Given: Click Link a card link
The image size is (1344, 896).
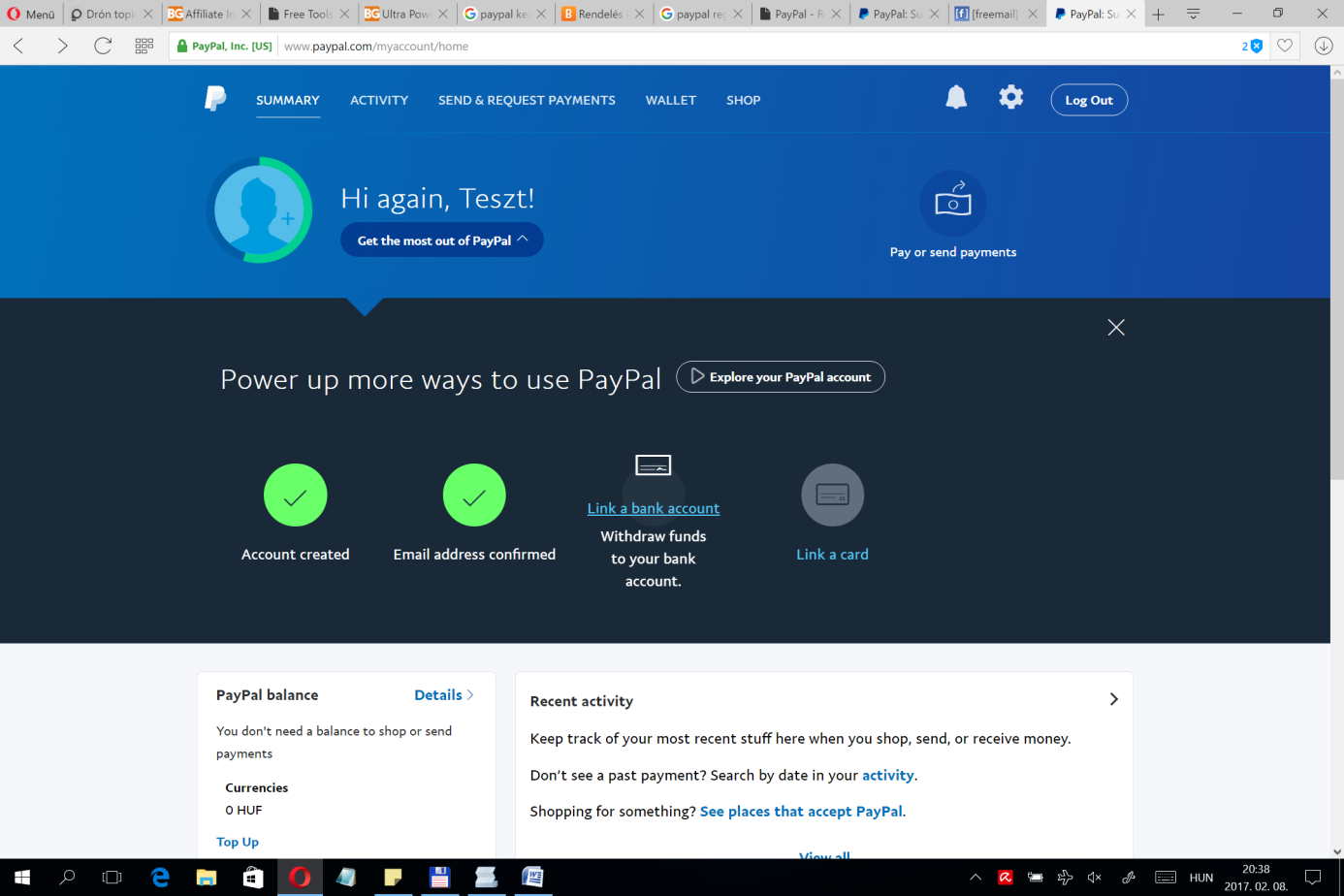Looking at the screenshot, I should (832, 554).
